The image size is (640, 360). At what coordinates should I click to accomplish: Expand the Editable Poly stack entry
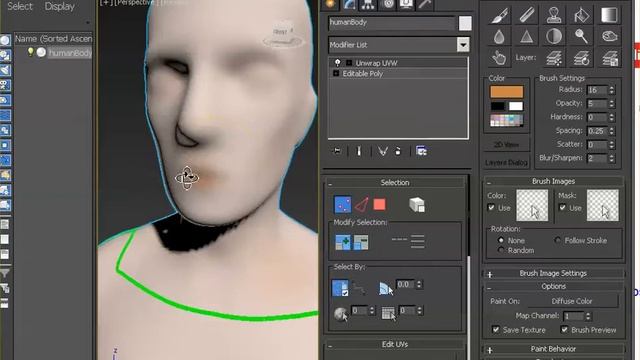coord(336,73)
